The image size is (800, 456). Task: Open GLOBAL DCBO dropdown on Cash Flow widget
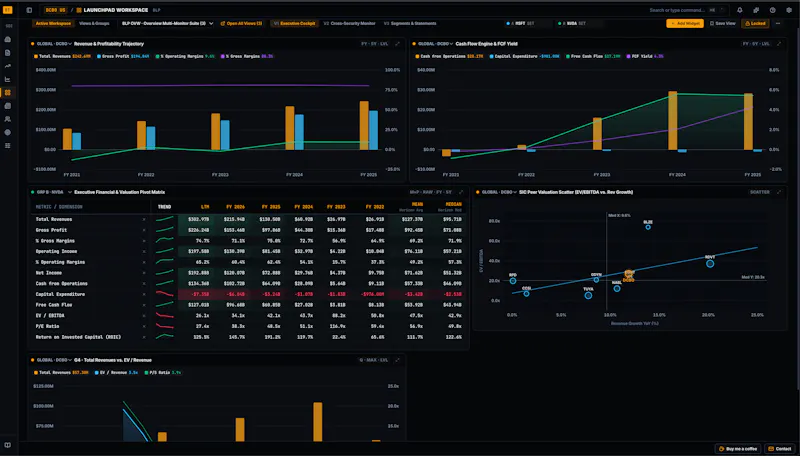tap(436, 44)
